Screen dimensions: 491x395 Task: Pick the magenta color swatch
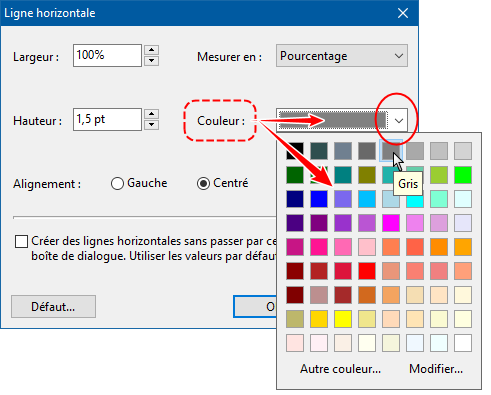(391, 223)
